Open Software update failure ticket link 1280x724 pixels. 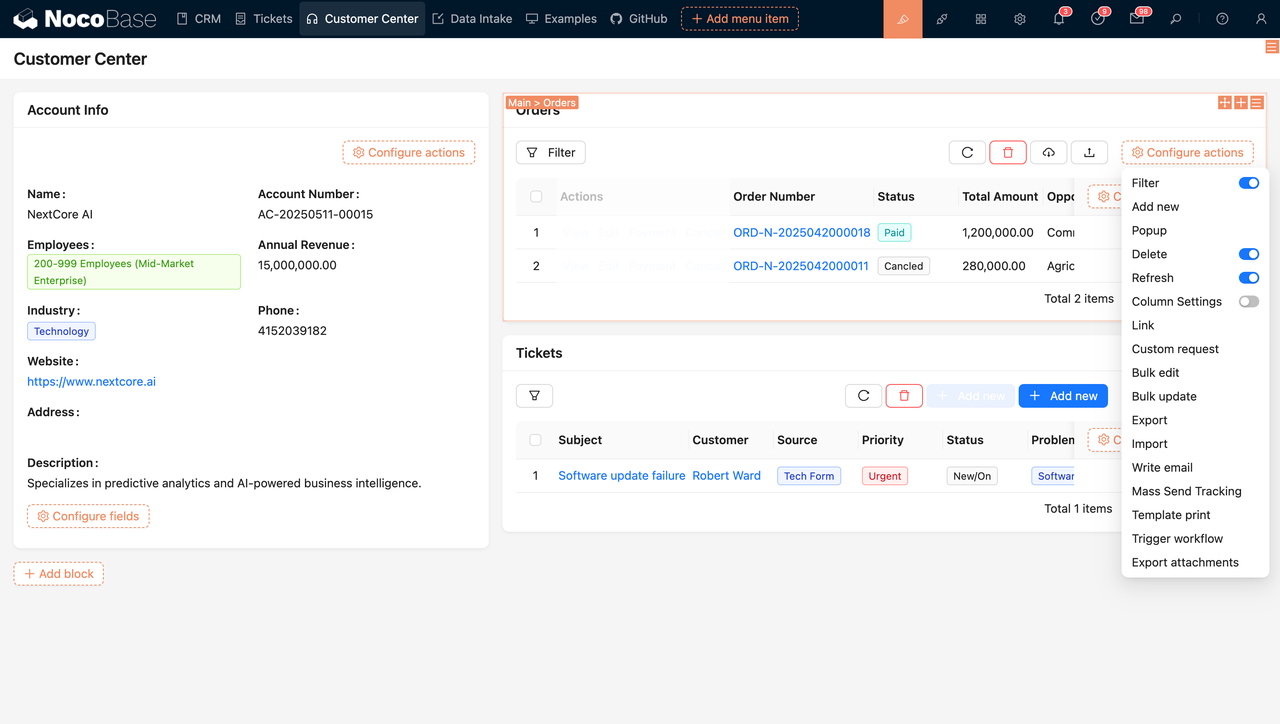click(x=622, y=476)
